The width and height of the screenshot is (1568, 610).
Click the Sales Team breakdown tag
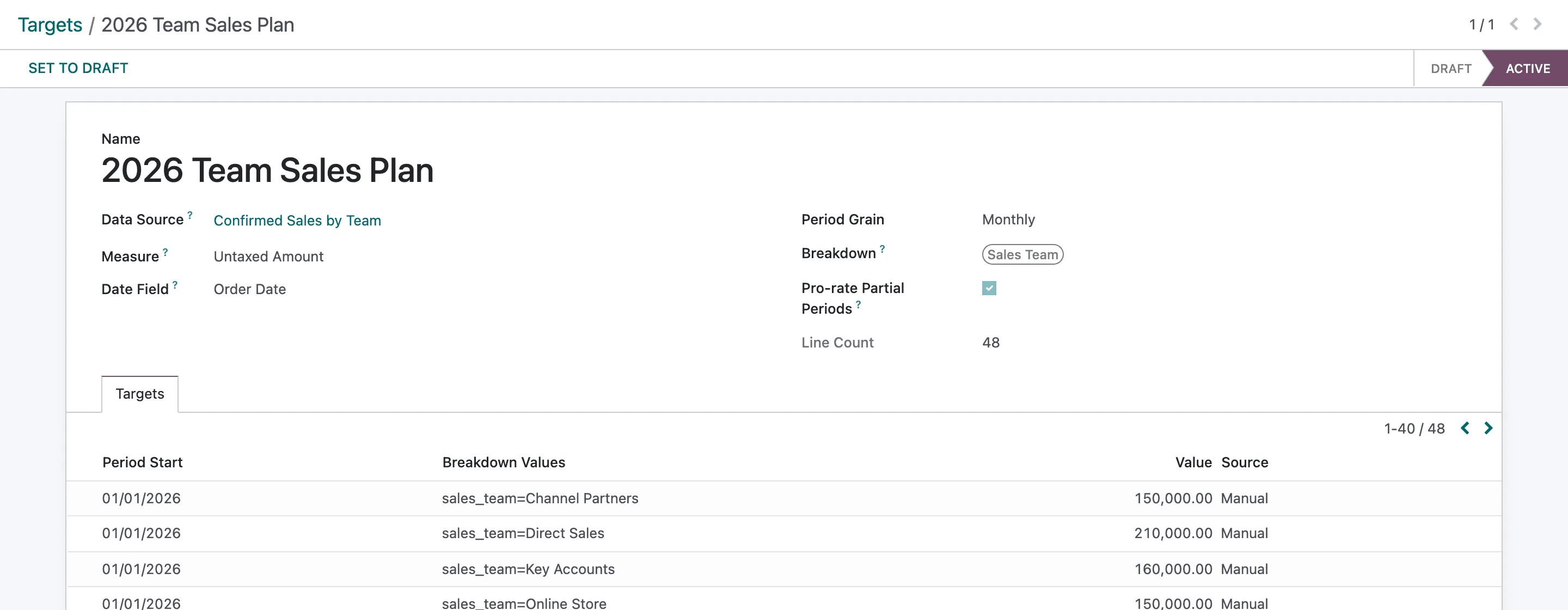(x=1022, y=254)
